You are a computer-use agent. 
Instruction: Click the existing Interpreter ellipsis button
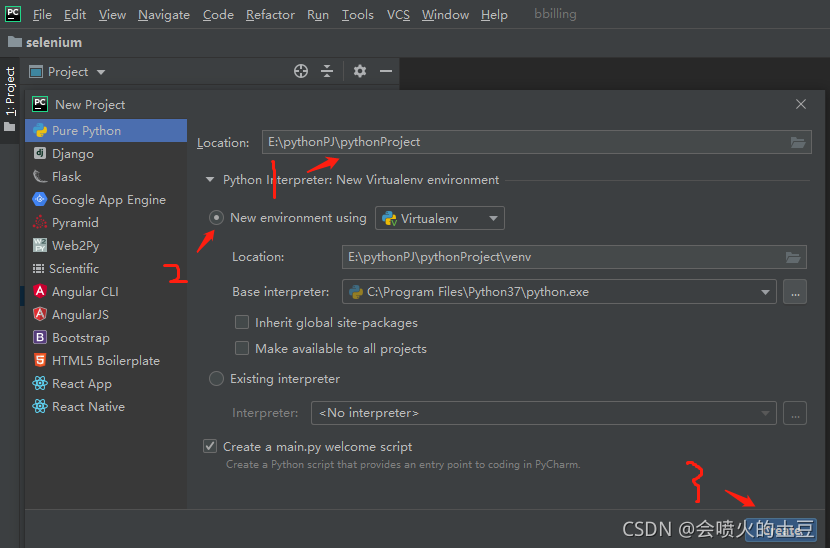coord(795,413)
